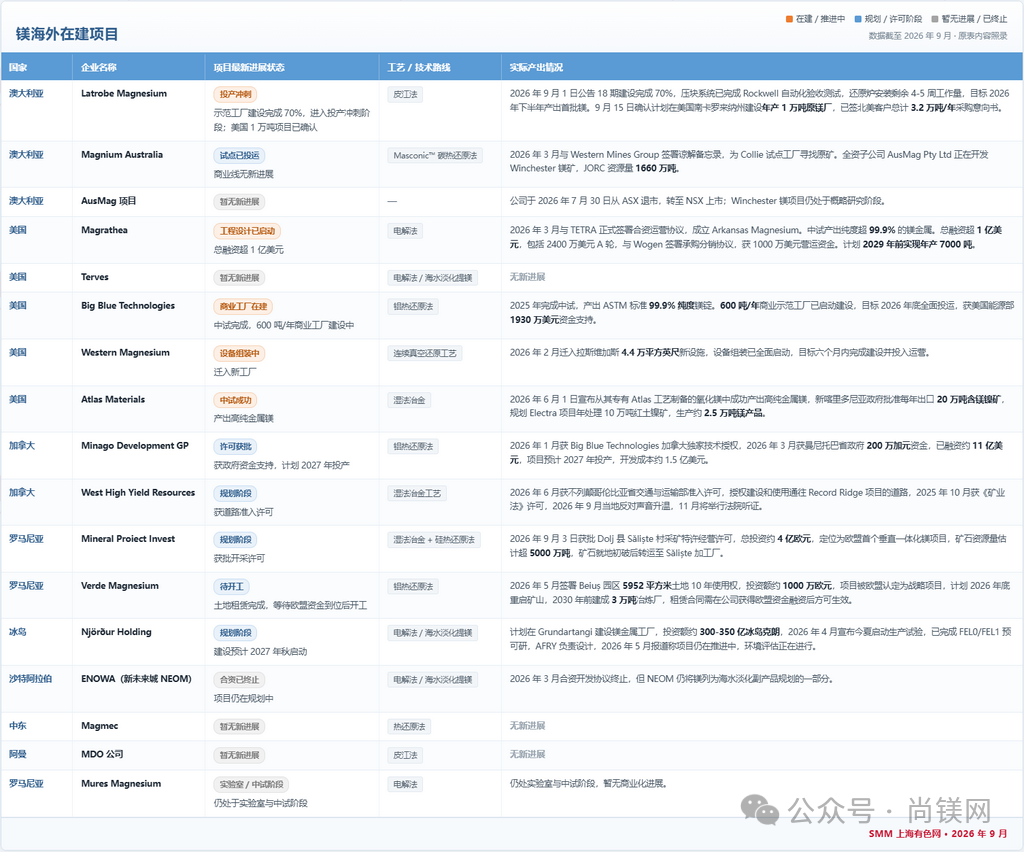Viewport: 1024px width, 852px height.
Task: Click the 规划阶段 badge in the Njörður Holding row
Action: click(x=235, y=633)
